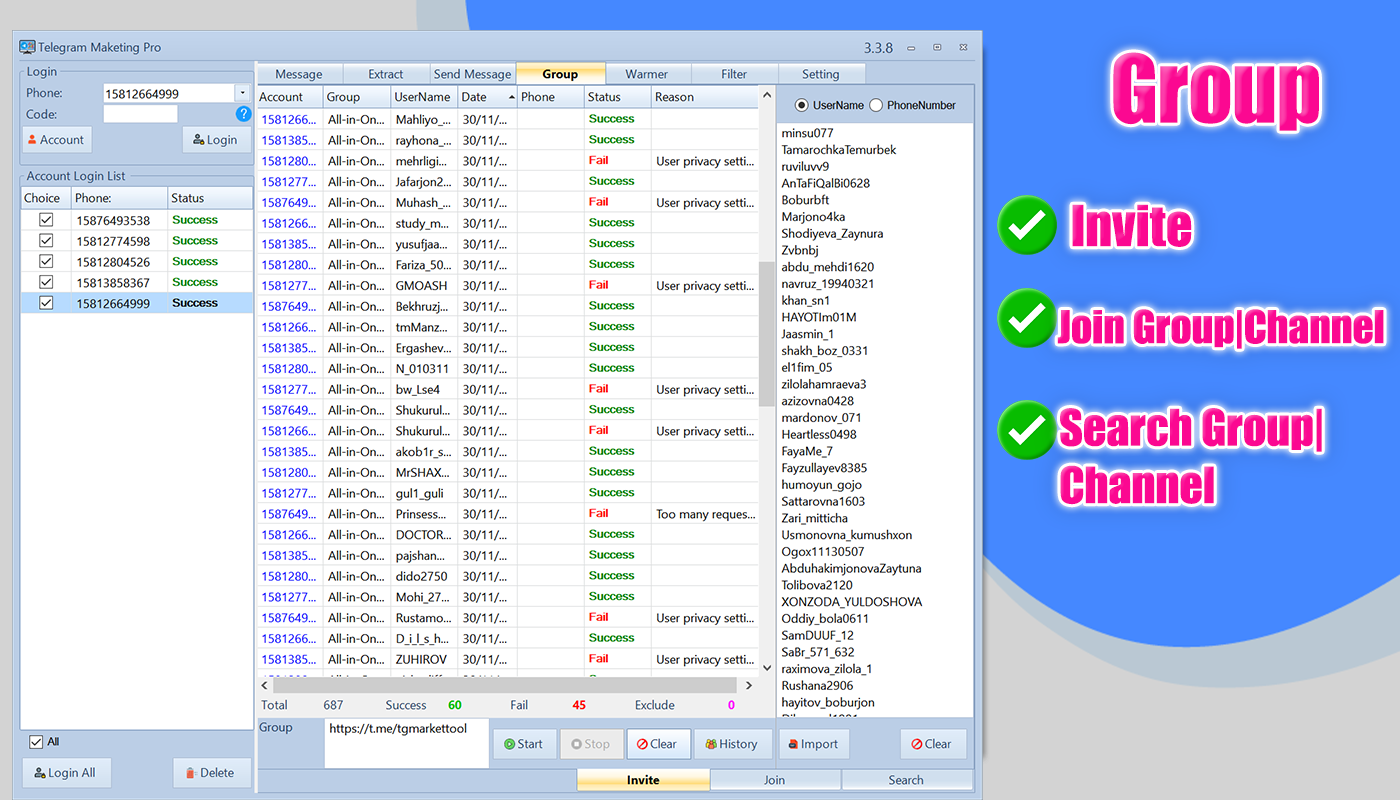The width and height of the screenshot is (1400, 800).
Task: Select Heartless0498 in the username list
Action: [819, 434]
